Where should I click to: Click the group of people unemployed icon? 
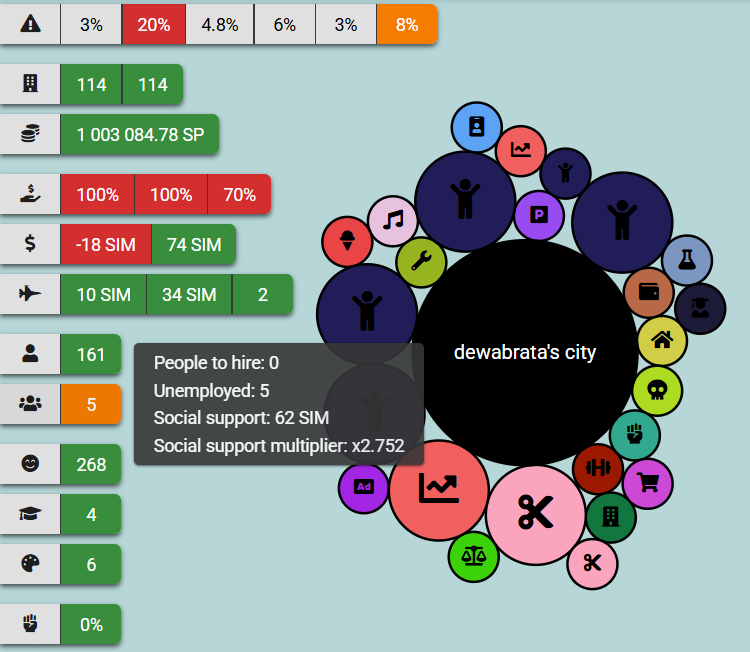click(x=30, y=403)
